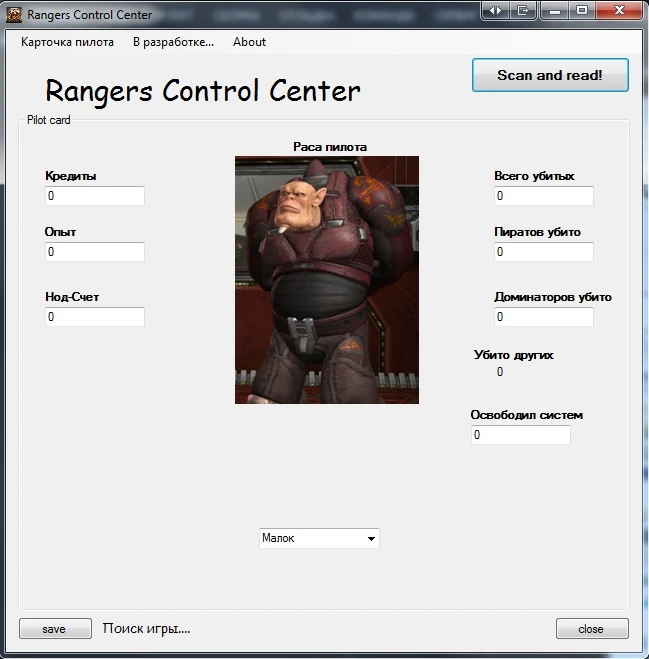Screen dimensions: 649x659
Task: Click the Пиратов убито label
Action: click(x=537, y=232)
